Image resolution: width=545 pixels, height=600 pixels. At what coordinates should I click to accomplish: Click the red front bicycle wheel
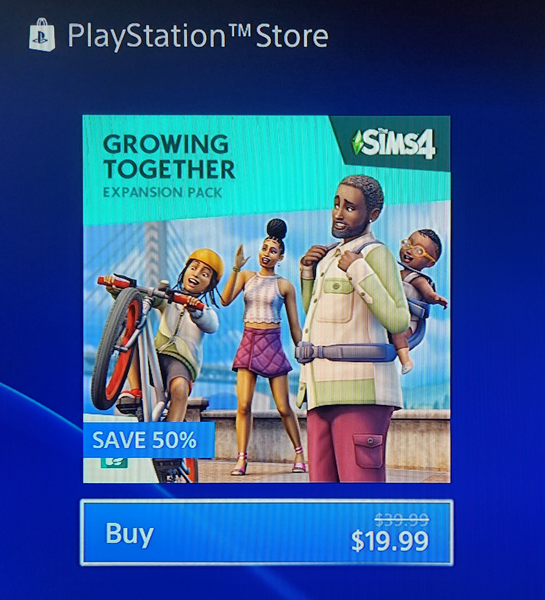[x=115, y=349]
